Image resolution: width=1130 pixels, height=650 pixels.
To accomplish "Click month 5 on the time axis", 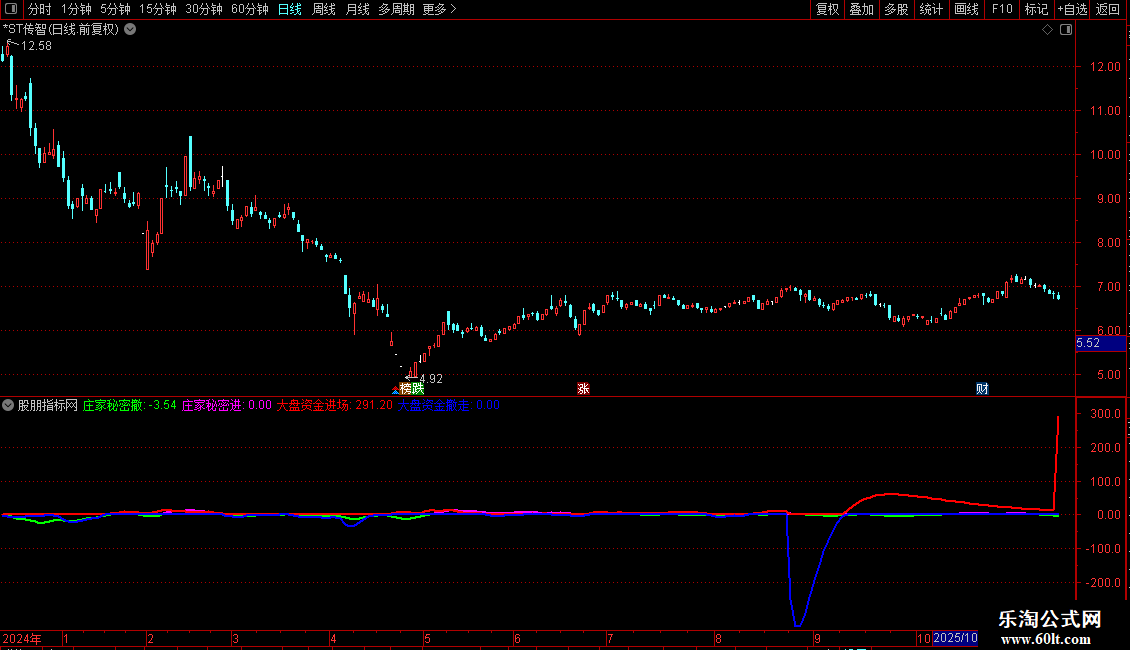I will click(427, 639).
